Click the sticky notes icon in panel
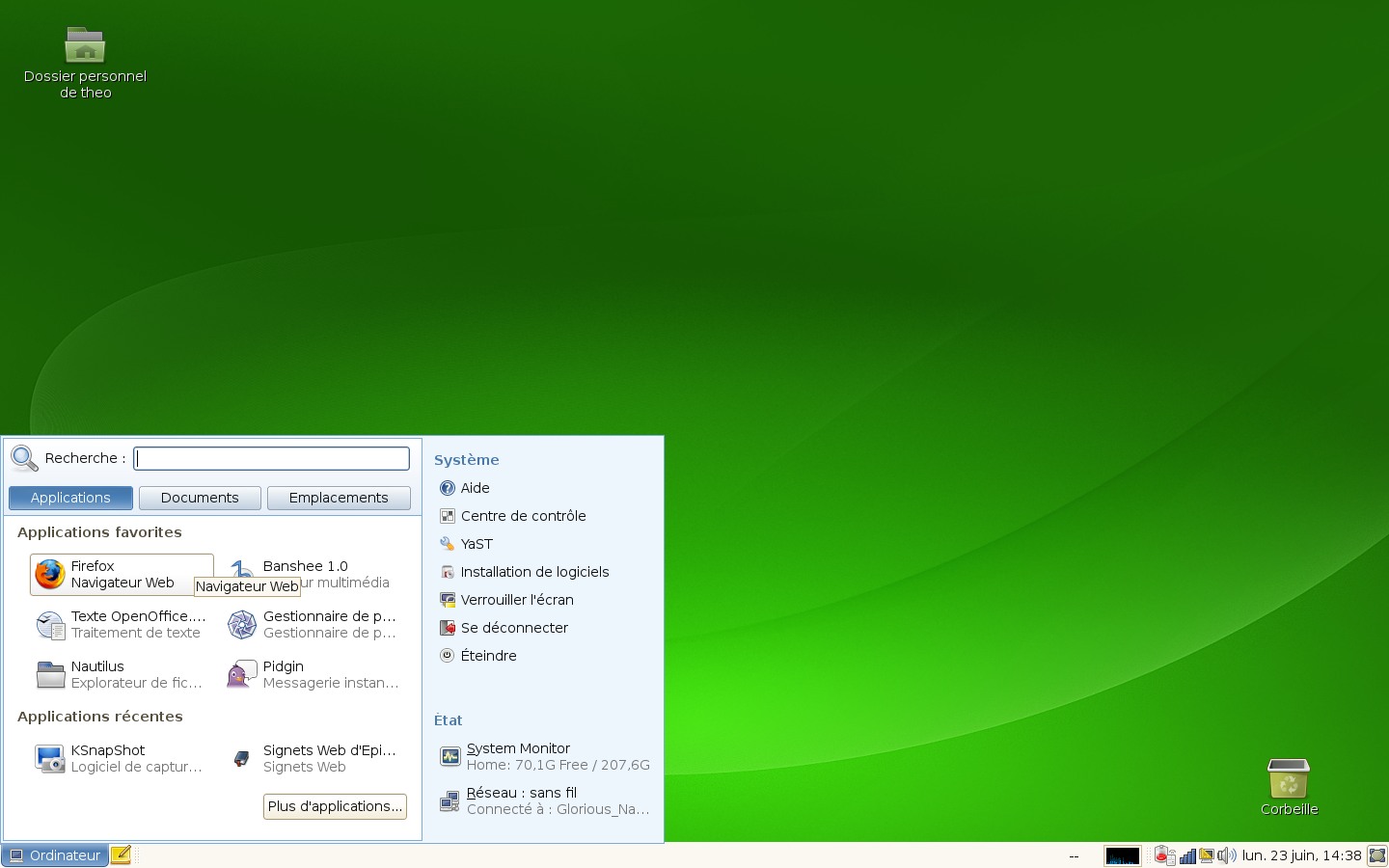 121,854
